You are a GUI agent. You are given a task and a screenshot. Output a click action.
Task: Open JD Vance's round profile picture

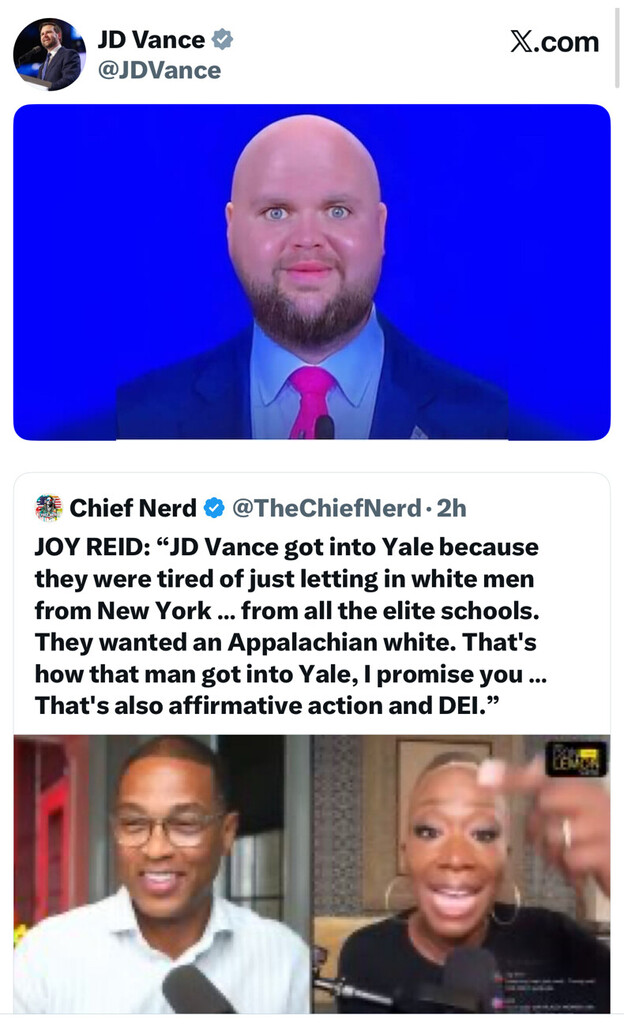(49, 54)
